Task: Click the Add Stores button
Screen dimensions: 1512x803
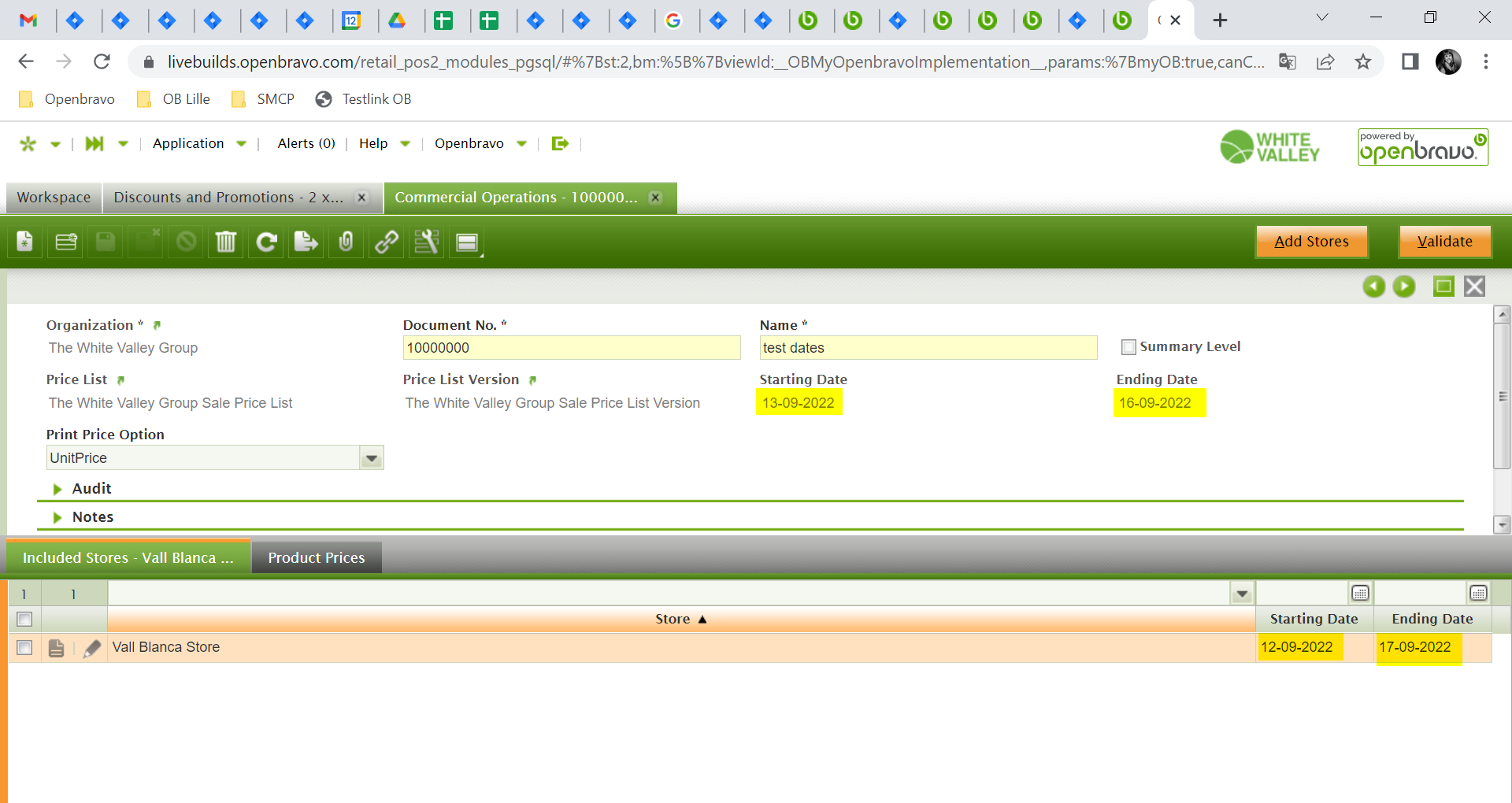Action: click(1311, 242)
